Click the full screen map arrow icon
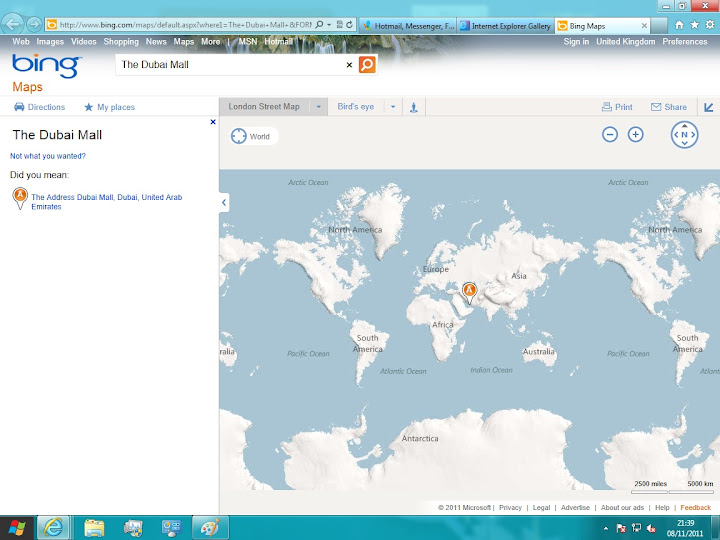720x540 pixels. 709,107
